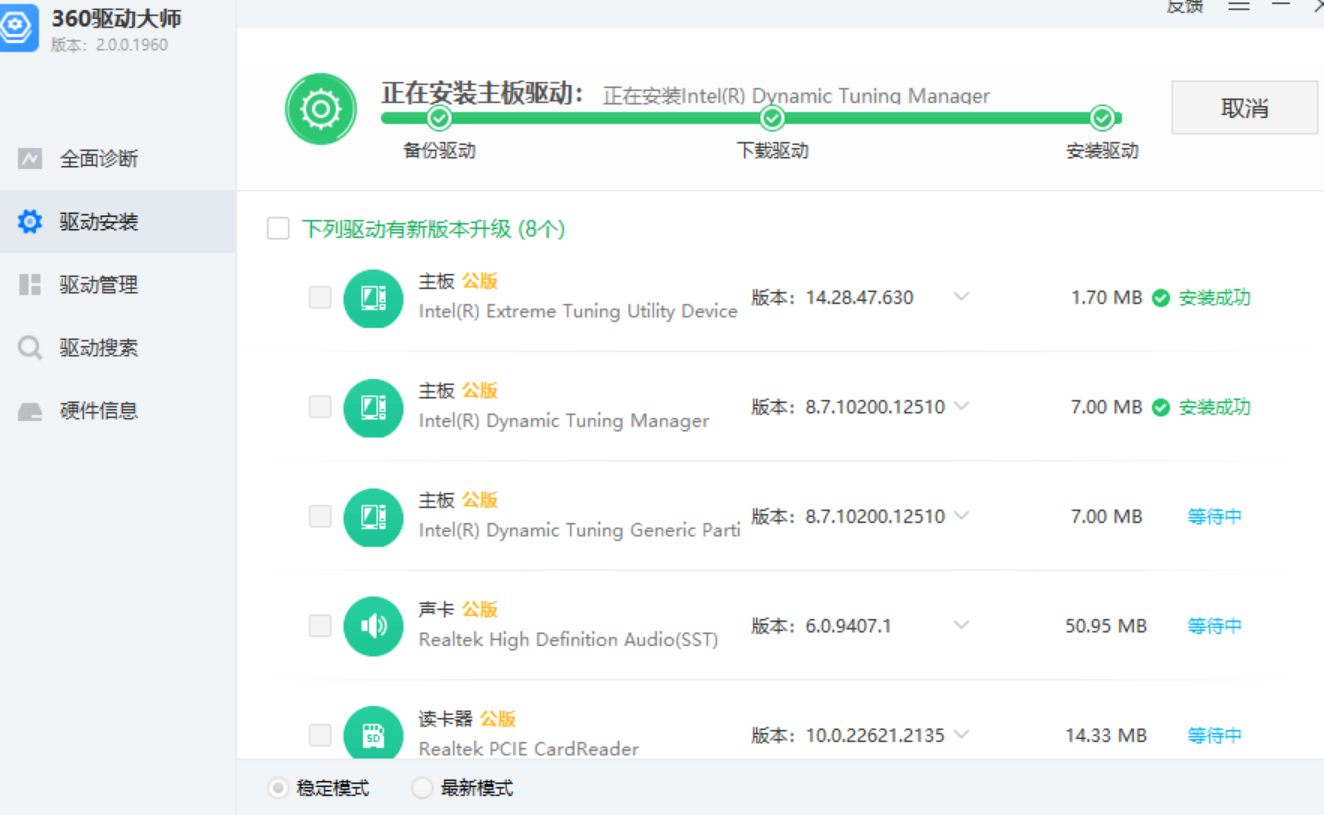Click the 驱动安装 gear icon in sidebar
The image size is (1324, 815).
[x=30, y=221]
